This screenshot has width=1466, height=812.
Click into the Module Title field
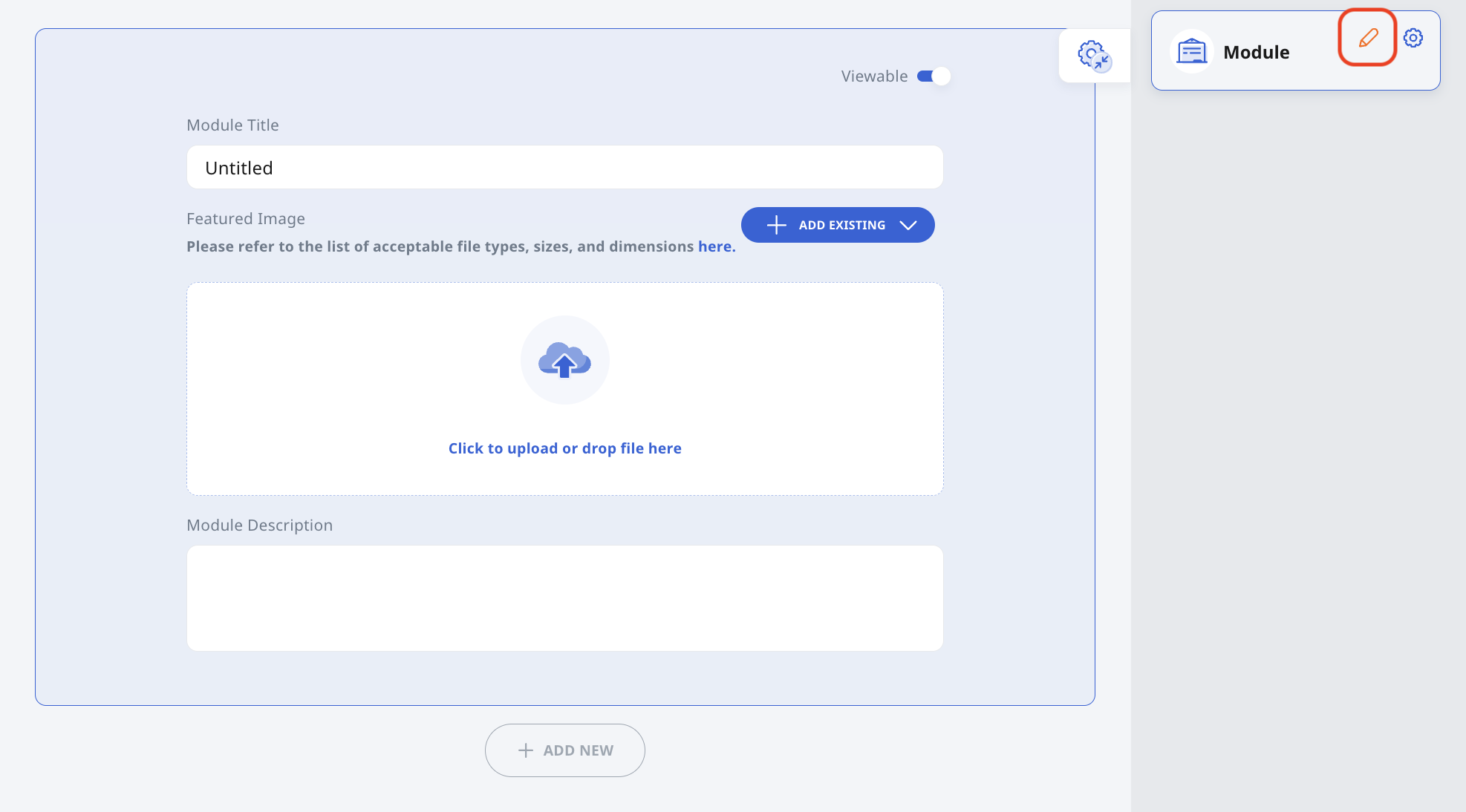564,167
